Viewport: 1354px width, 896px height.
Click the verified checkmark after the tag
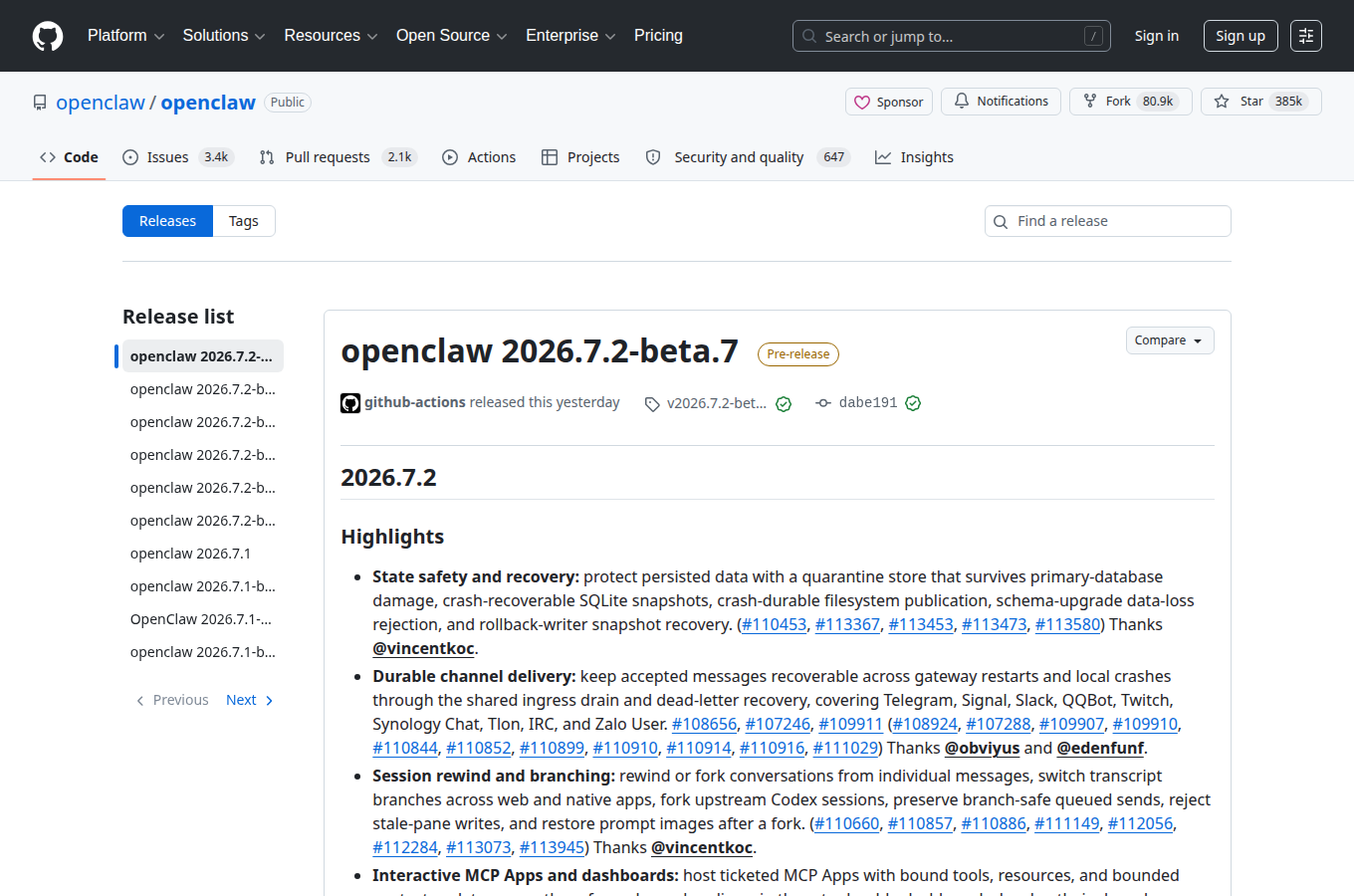tap(784, 403)
